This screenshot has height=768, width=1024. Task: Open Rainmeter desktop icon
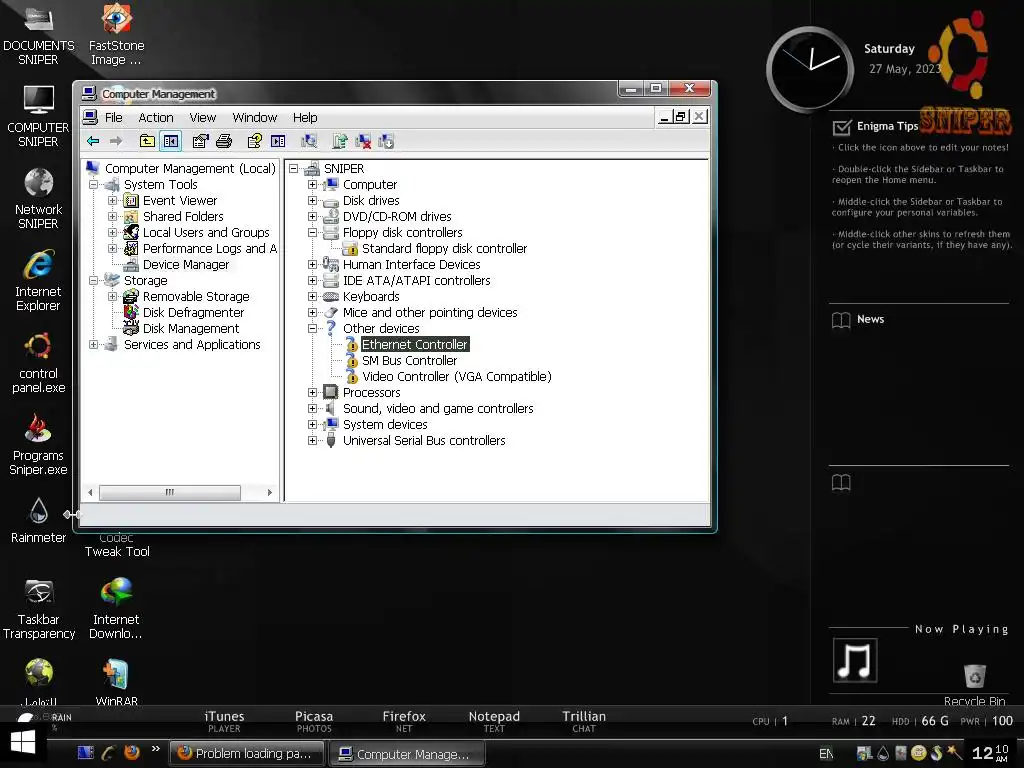[x=38, y=520]
